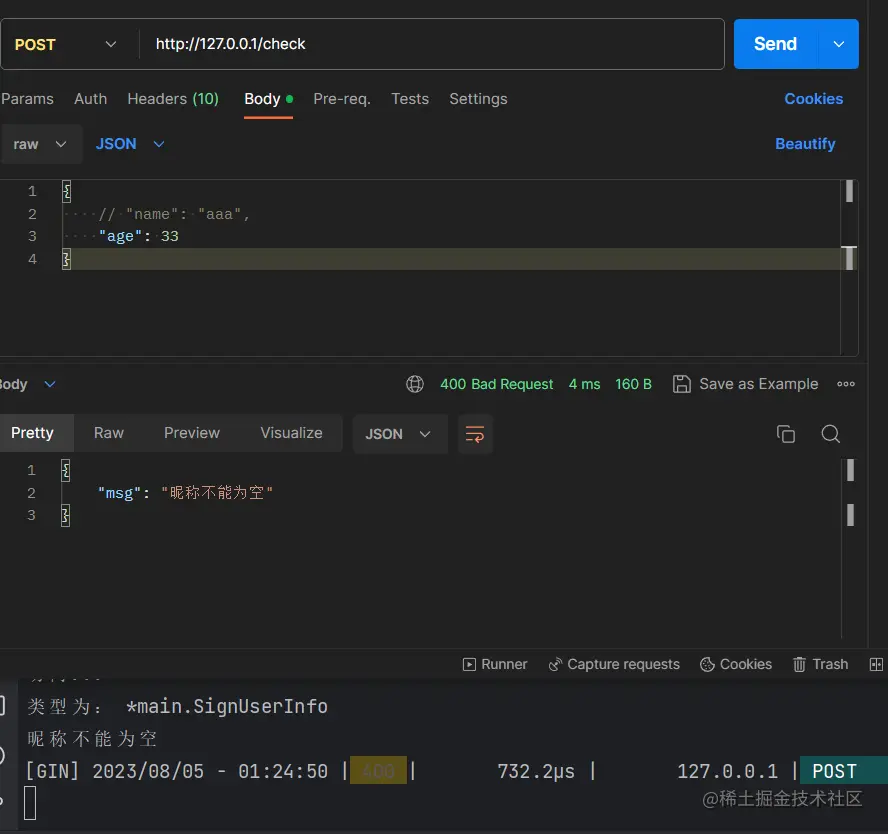The height and width of the screenshot is (834, 888).
Task: Click the "msg" line in response body
Action: pos(185,493)
